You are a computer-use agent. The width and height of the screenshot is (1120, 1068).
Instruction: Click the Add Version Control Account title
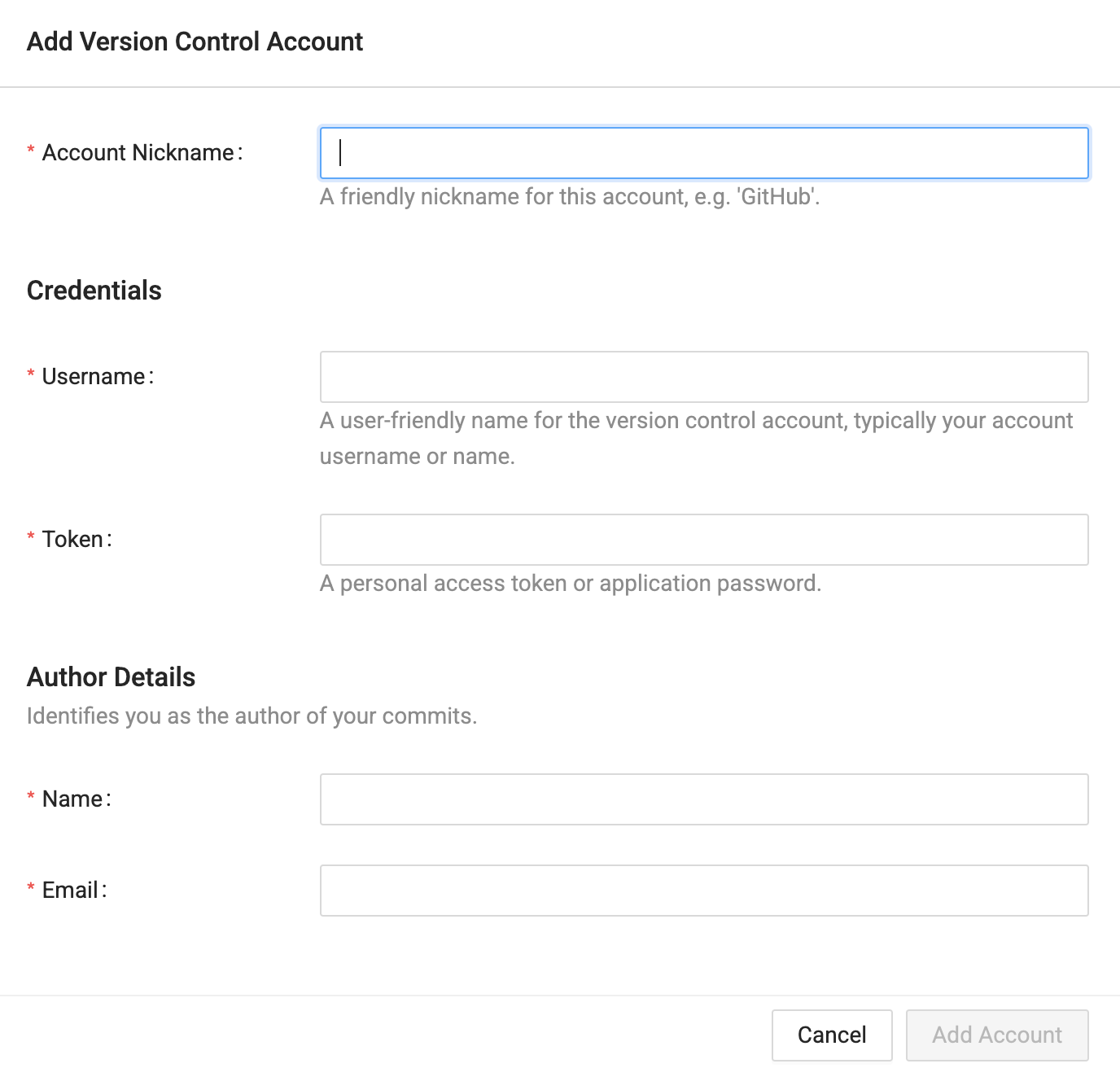tap(195, 42)
